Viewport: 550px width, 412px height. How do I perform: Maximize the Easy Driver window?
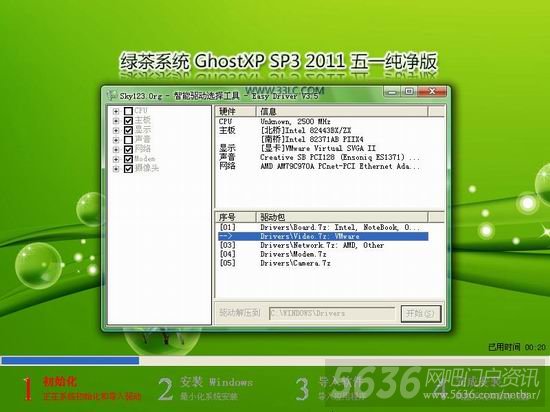[x=409, y=92]
